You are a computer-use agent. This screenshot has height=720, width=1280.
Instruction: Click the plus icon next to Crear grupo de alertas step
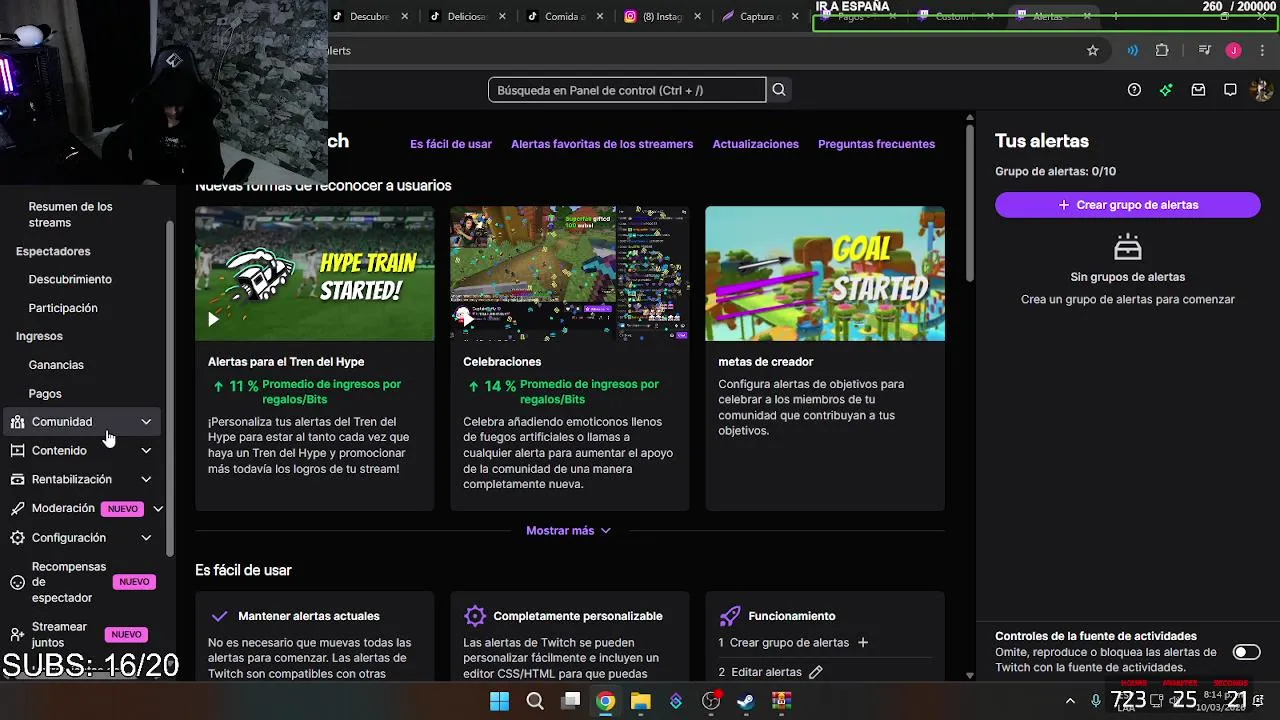(863, 643)
